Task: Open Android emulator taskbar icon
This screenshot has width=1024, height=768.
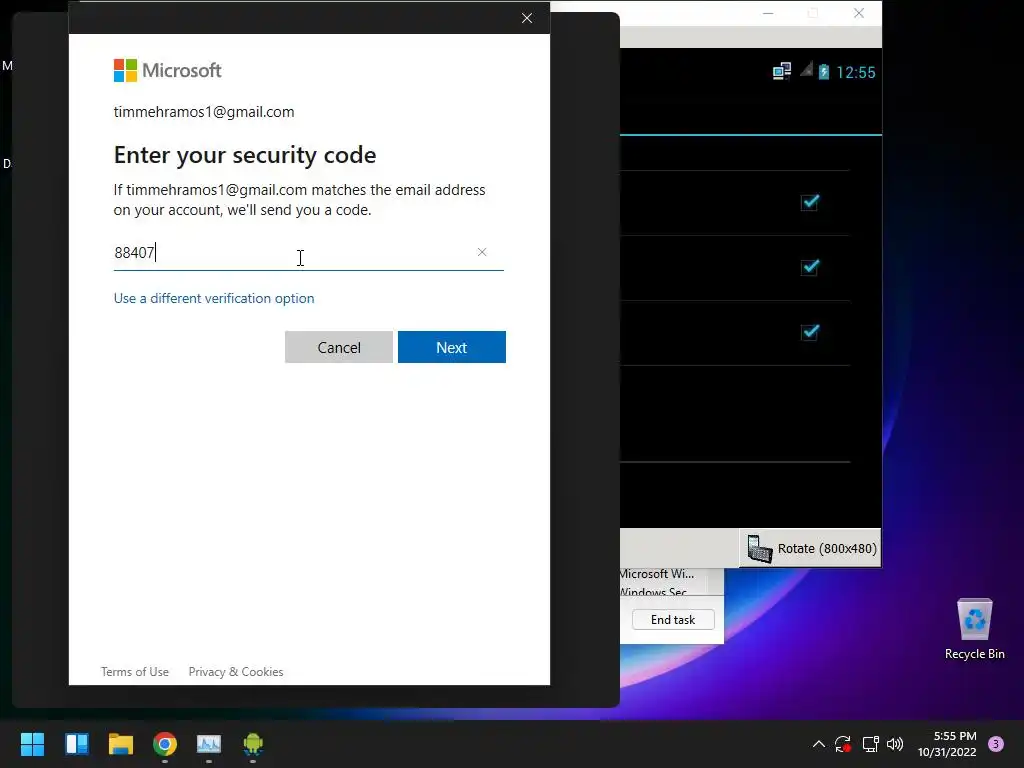Action: [x=253, y=744]
